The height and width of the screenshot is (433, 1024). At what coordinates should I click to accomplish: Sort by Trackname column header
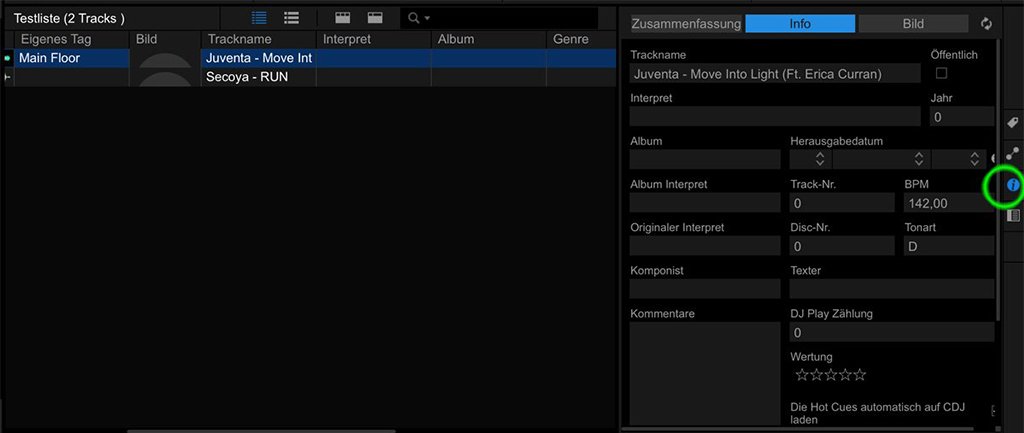(x=240, y=39)
